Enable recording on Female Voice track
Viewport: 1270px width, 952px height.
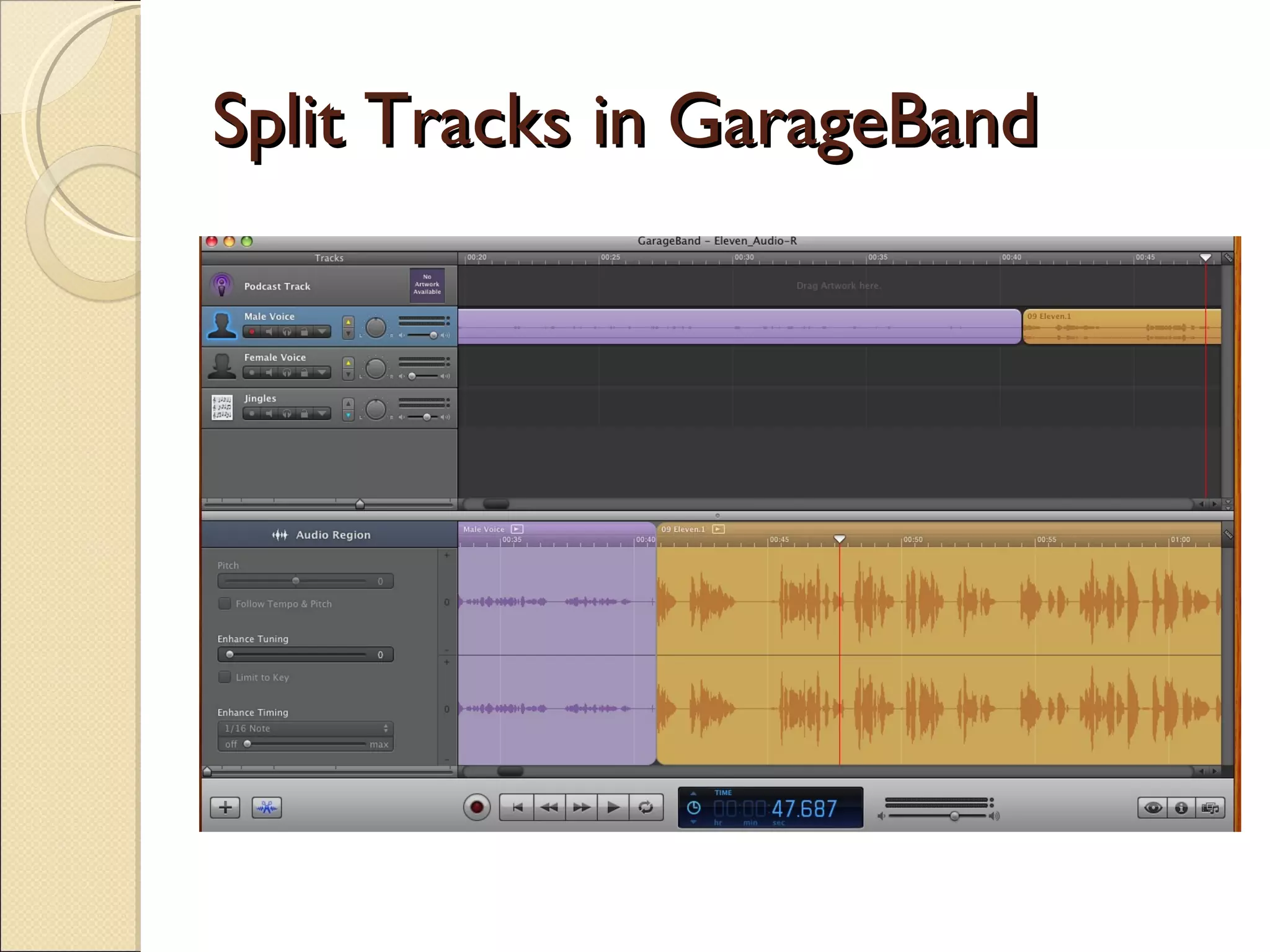[252, 373]
